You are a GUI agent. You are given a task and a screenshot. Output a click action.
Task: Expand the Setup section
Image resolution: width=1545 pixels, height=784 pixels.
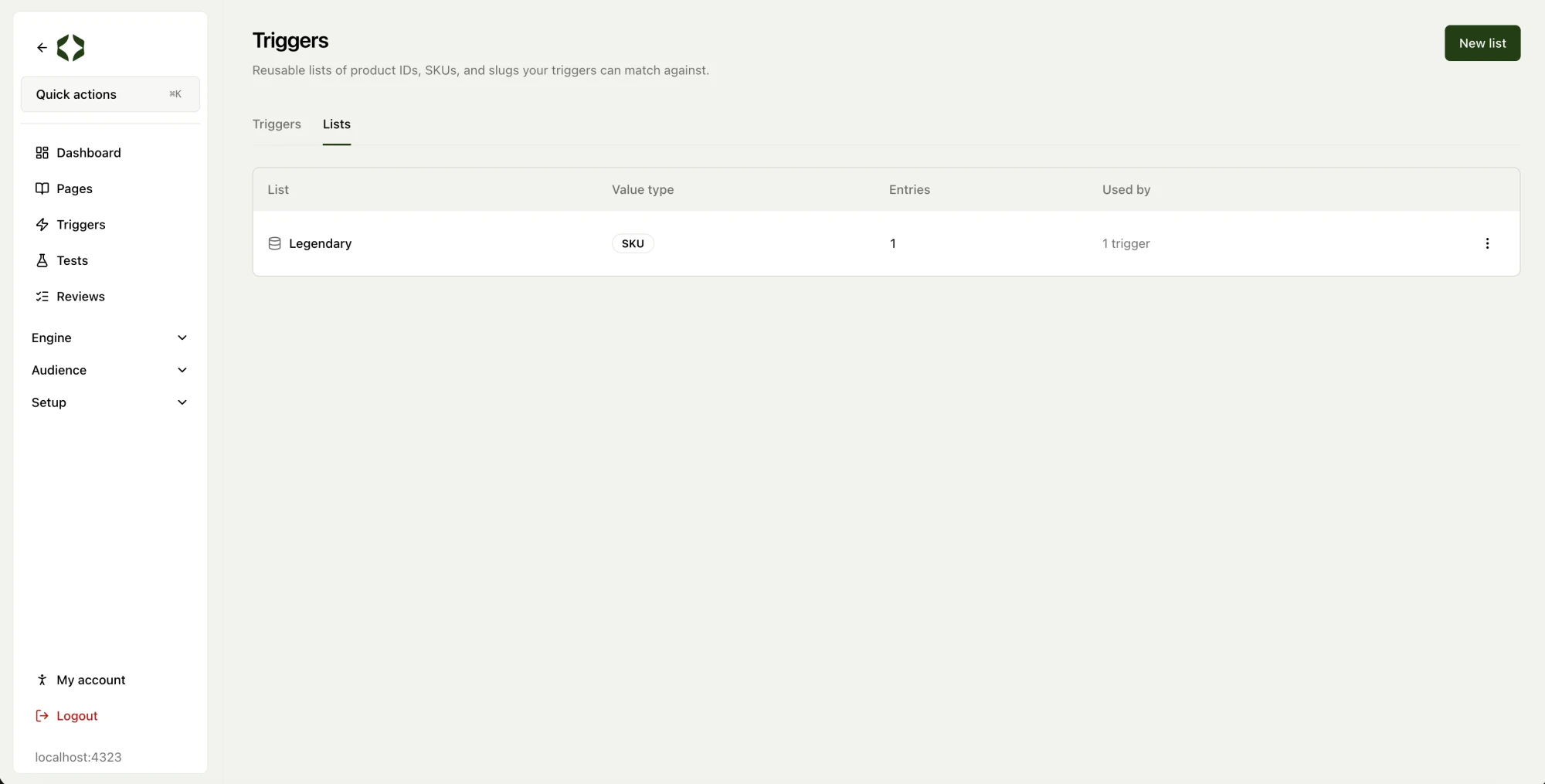110,402
